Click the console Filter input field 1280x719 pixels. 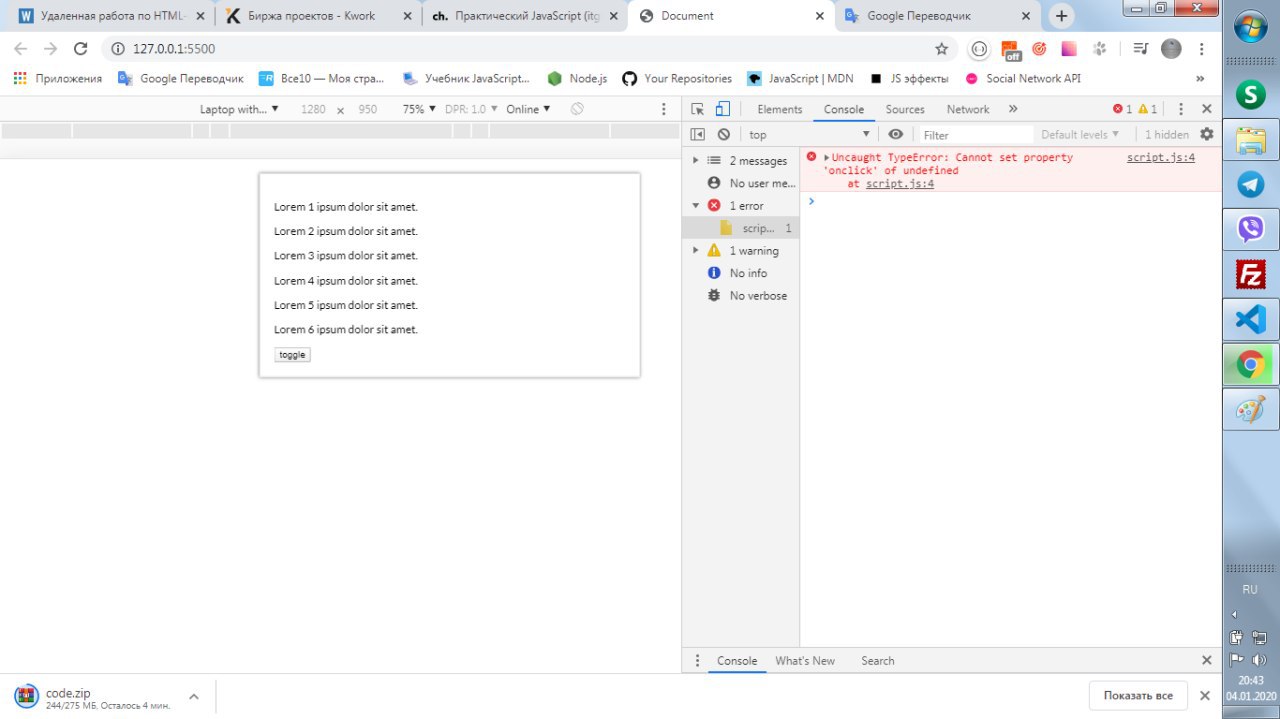(975, 135)
